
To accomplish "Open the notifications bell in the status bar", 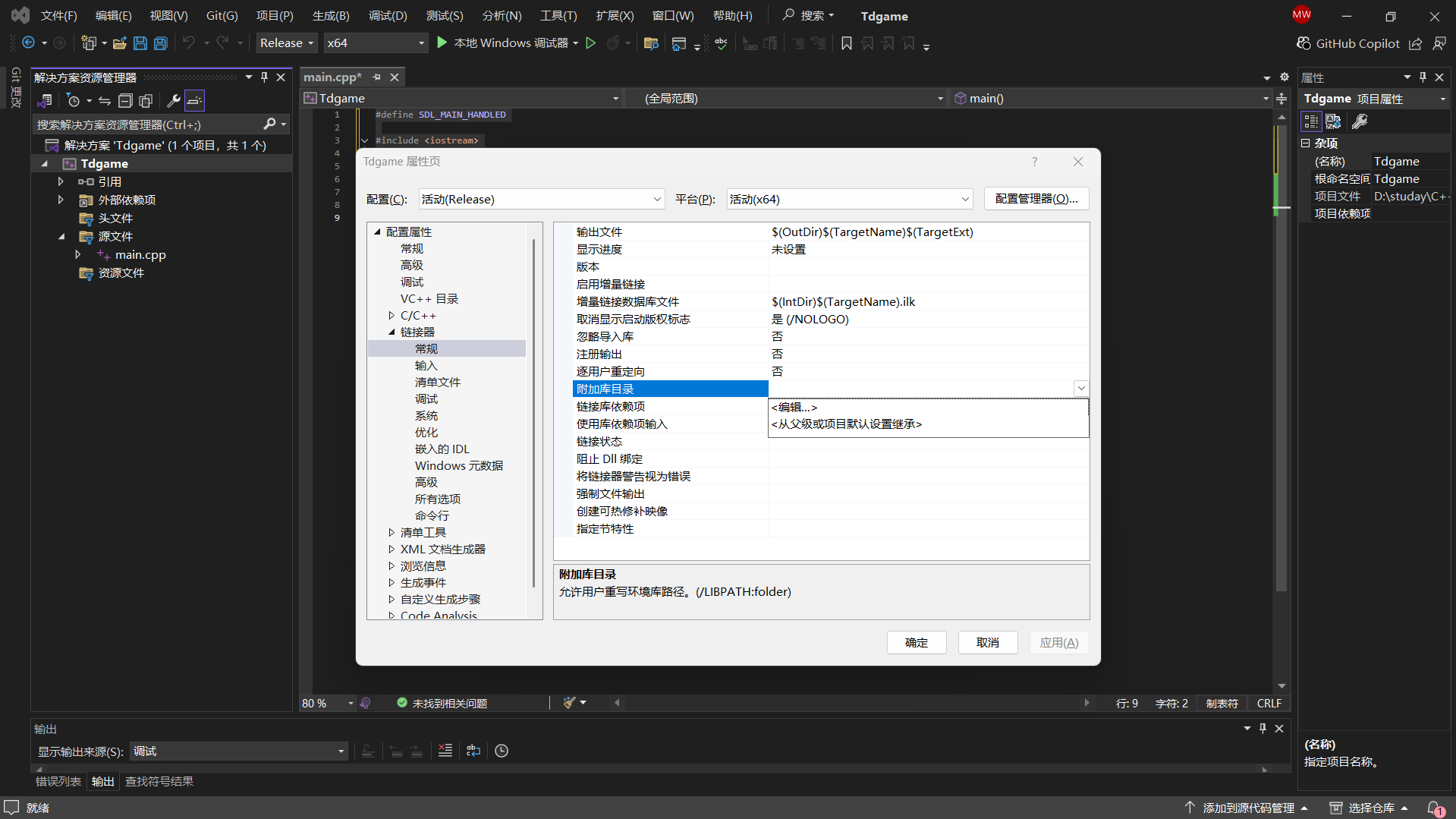I will pos(1435,808).
